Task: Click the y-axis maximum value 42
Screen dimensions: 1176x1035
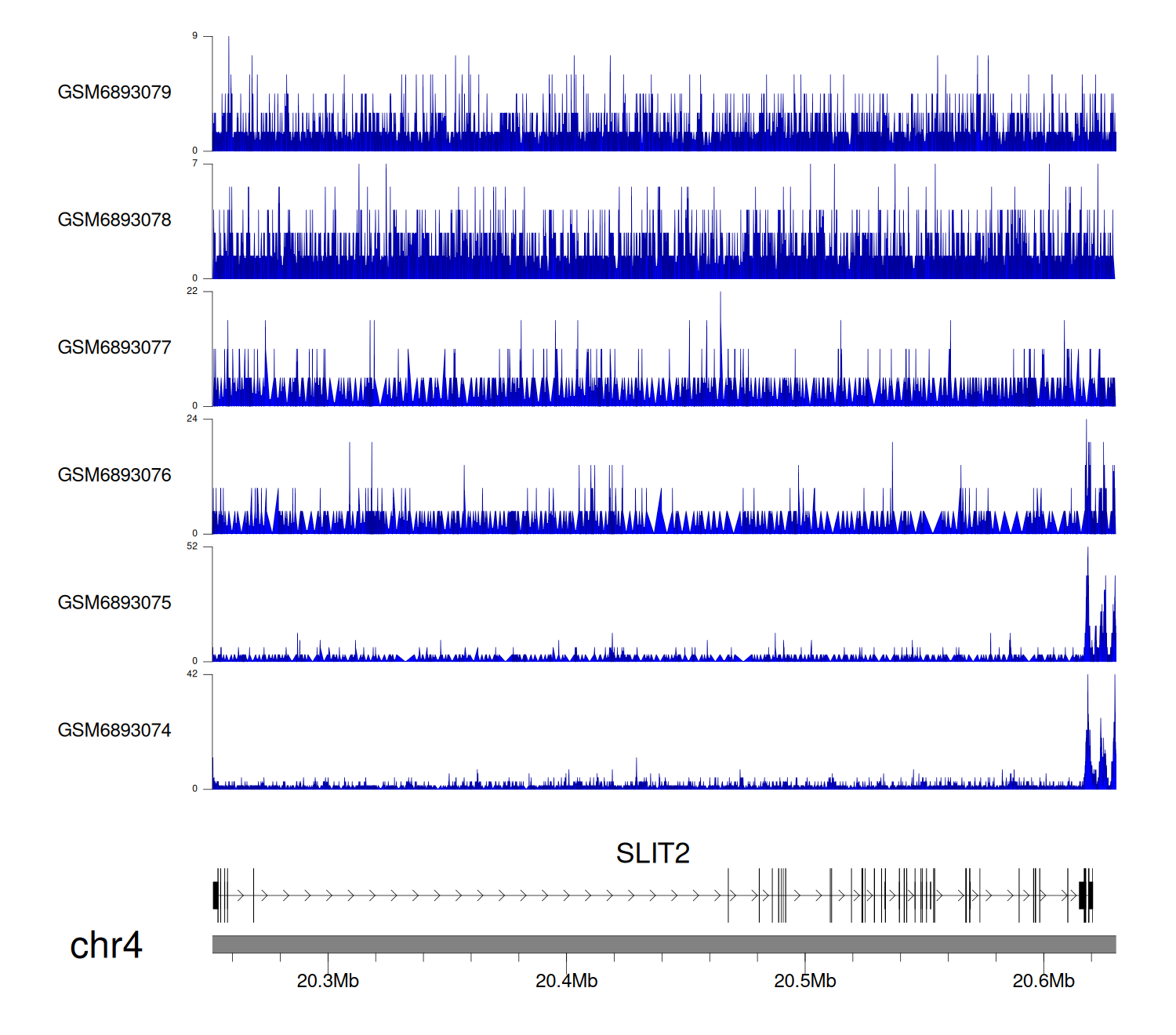Action: [192, 674]
